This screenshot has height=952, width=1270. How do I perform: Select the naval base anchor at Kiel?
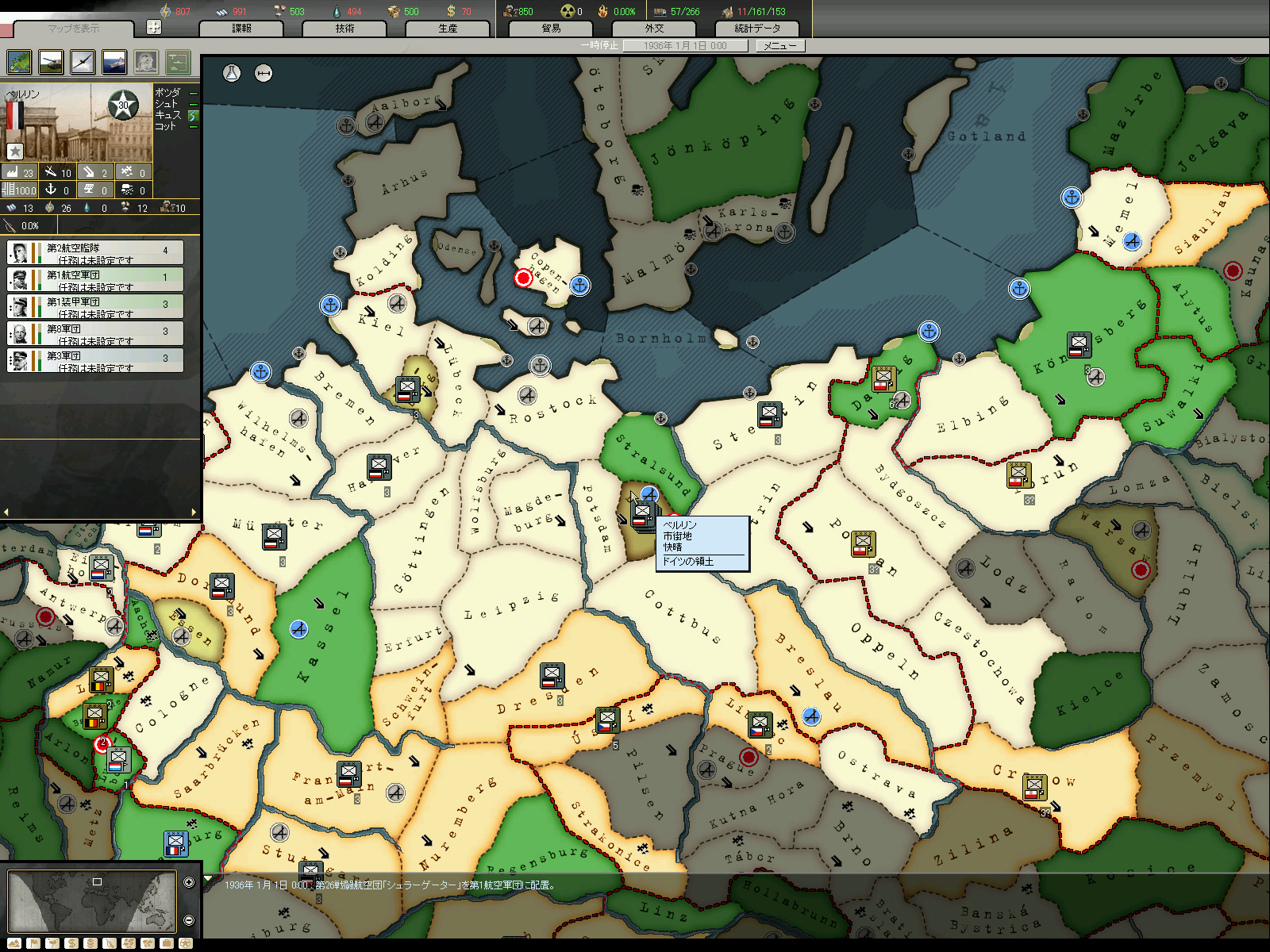point(330,305)
